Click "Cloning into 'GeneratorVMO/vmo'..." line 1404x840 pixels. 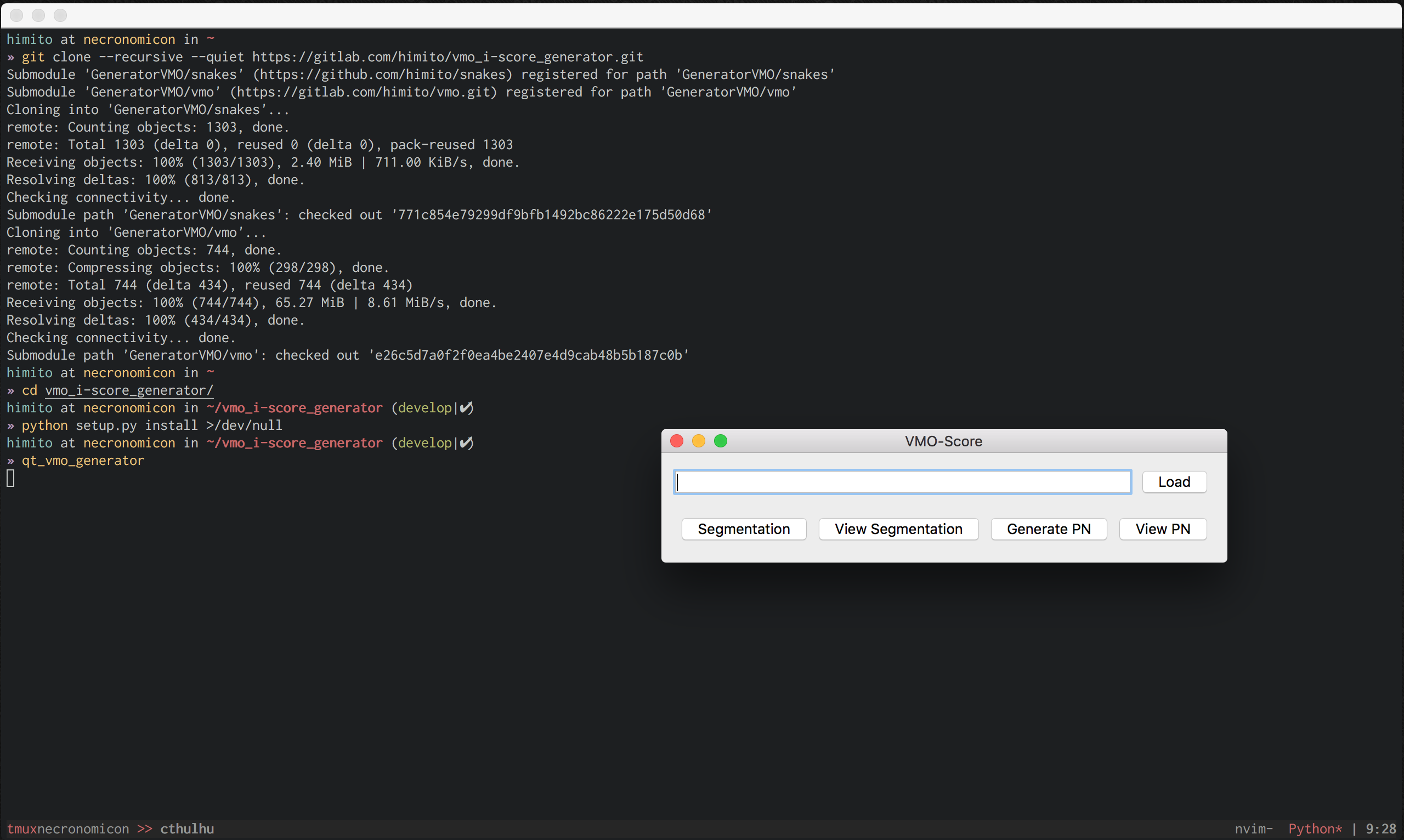(x=137, y=232)
